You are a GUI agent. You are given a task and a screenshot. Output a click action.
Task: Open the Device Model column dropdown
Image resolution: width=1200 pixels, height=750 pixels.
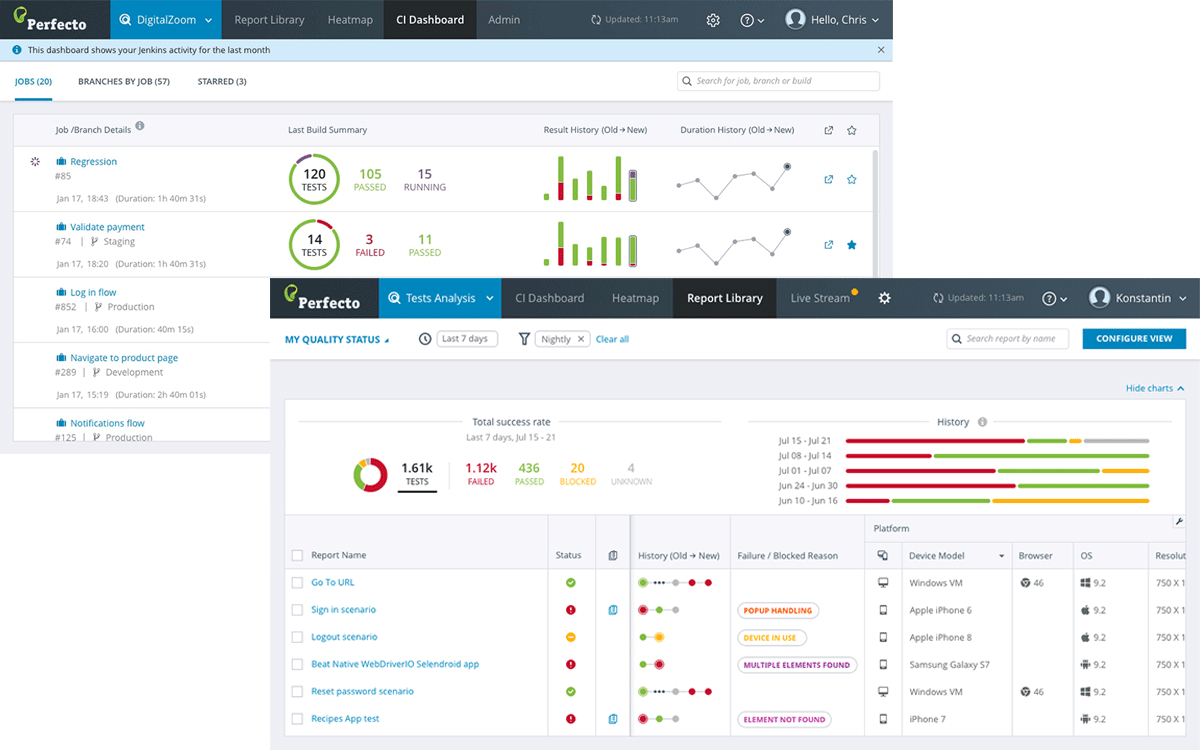tap(1002, 556)
